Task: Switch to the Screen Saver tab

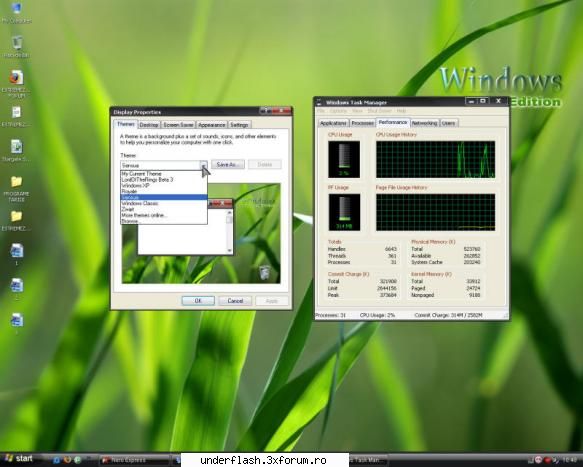Action: (178, 125)
